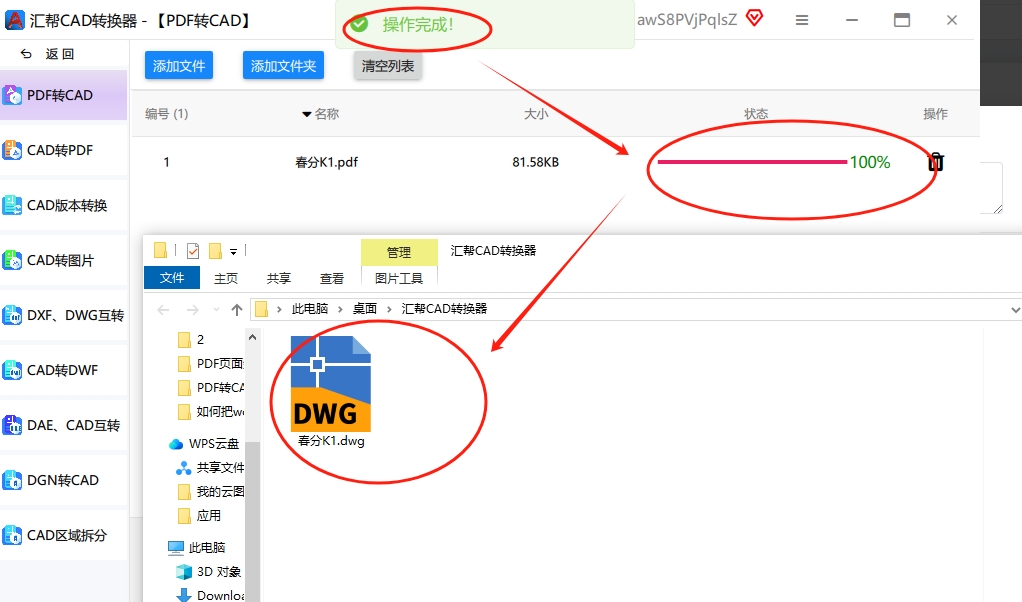
Task: Open the DGN转CAD converter
Action: (63, 480)
